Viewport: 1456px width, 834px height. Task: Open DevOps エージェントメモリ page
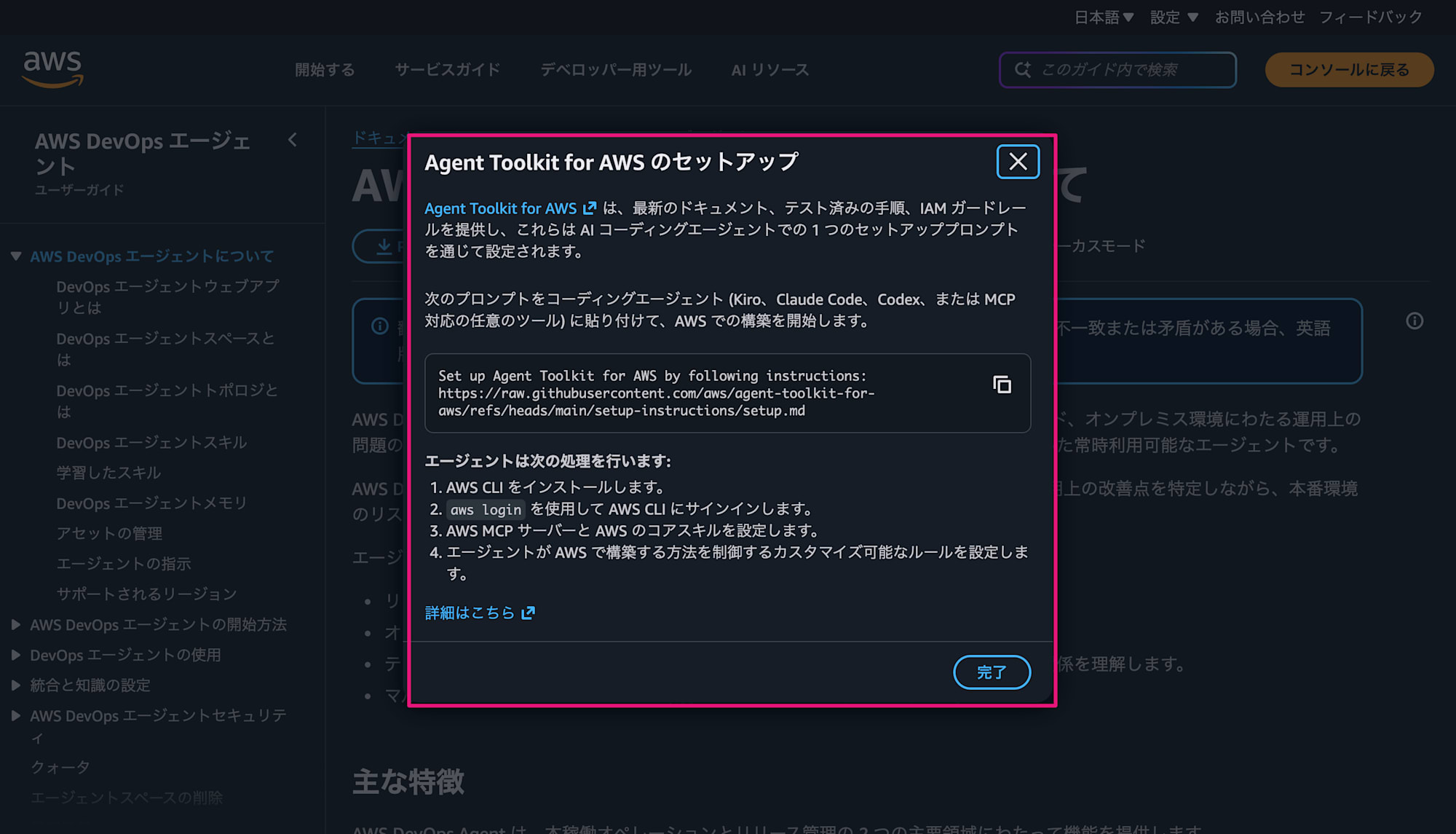151,503
